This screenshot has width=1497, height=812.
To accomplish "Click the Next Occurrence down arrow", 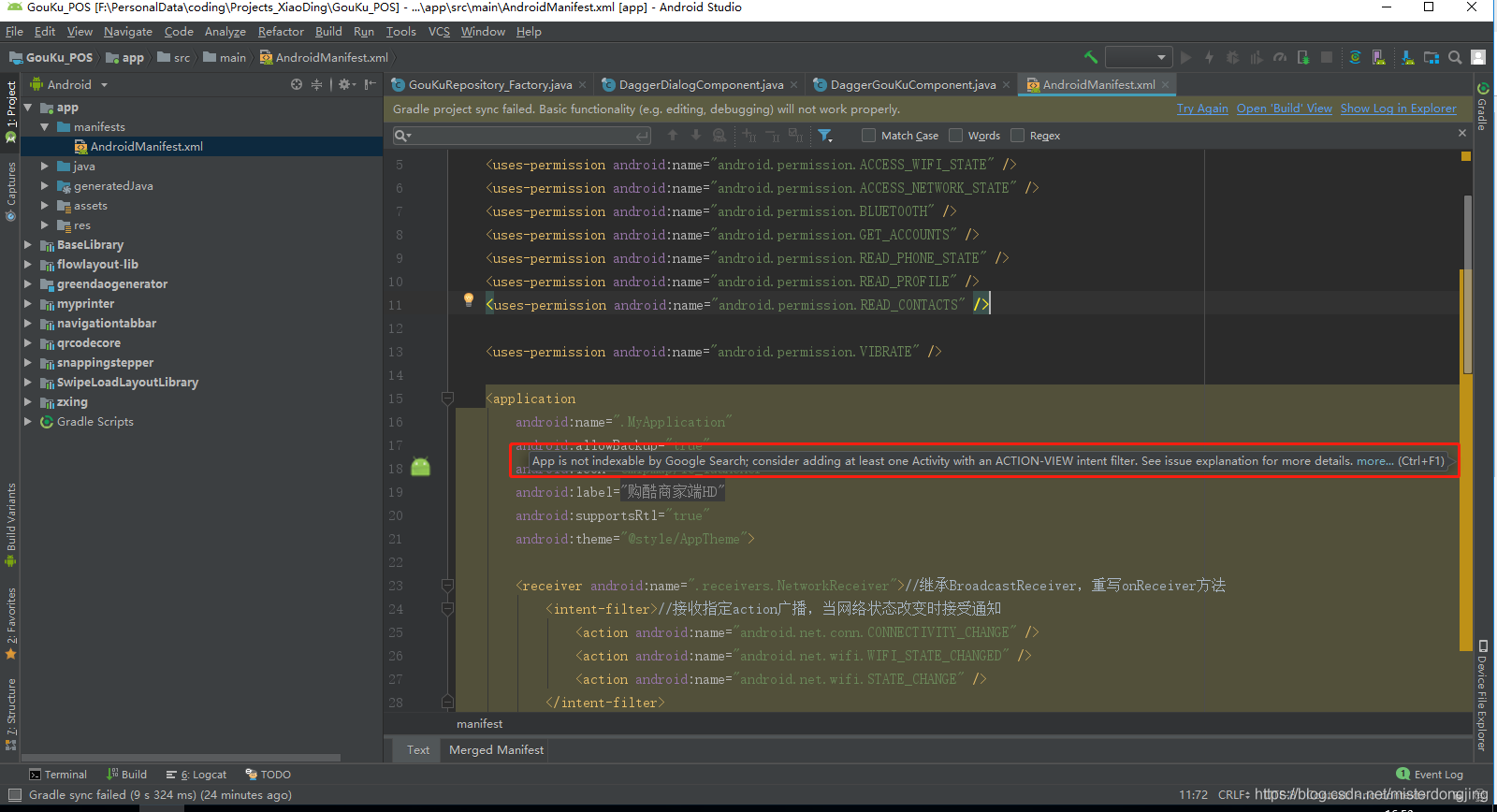I will click(x=695, y=135).
